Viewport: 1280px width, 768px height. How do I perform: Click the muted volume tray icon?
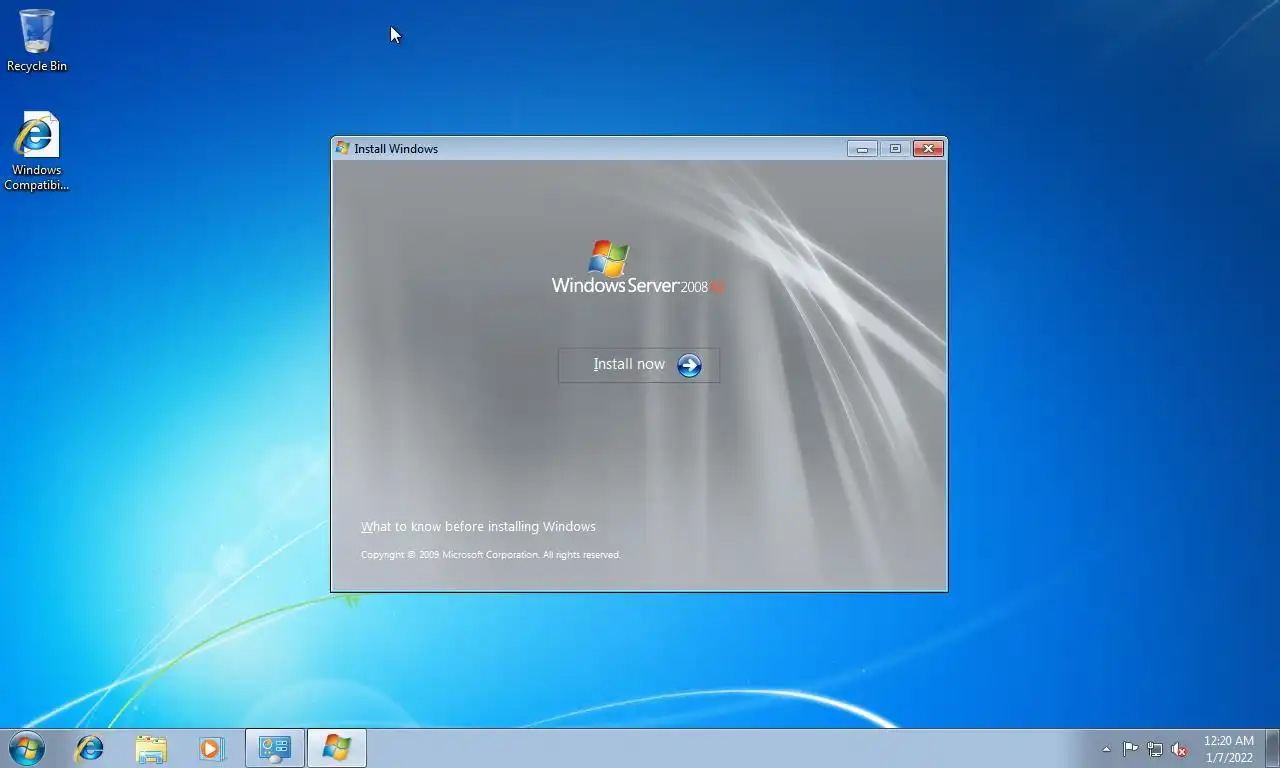point(1179,749)
